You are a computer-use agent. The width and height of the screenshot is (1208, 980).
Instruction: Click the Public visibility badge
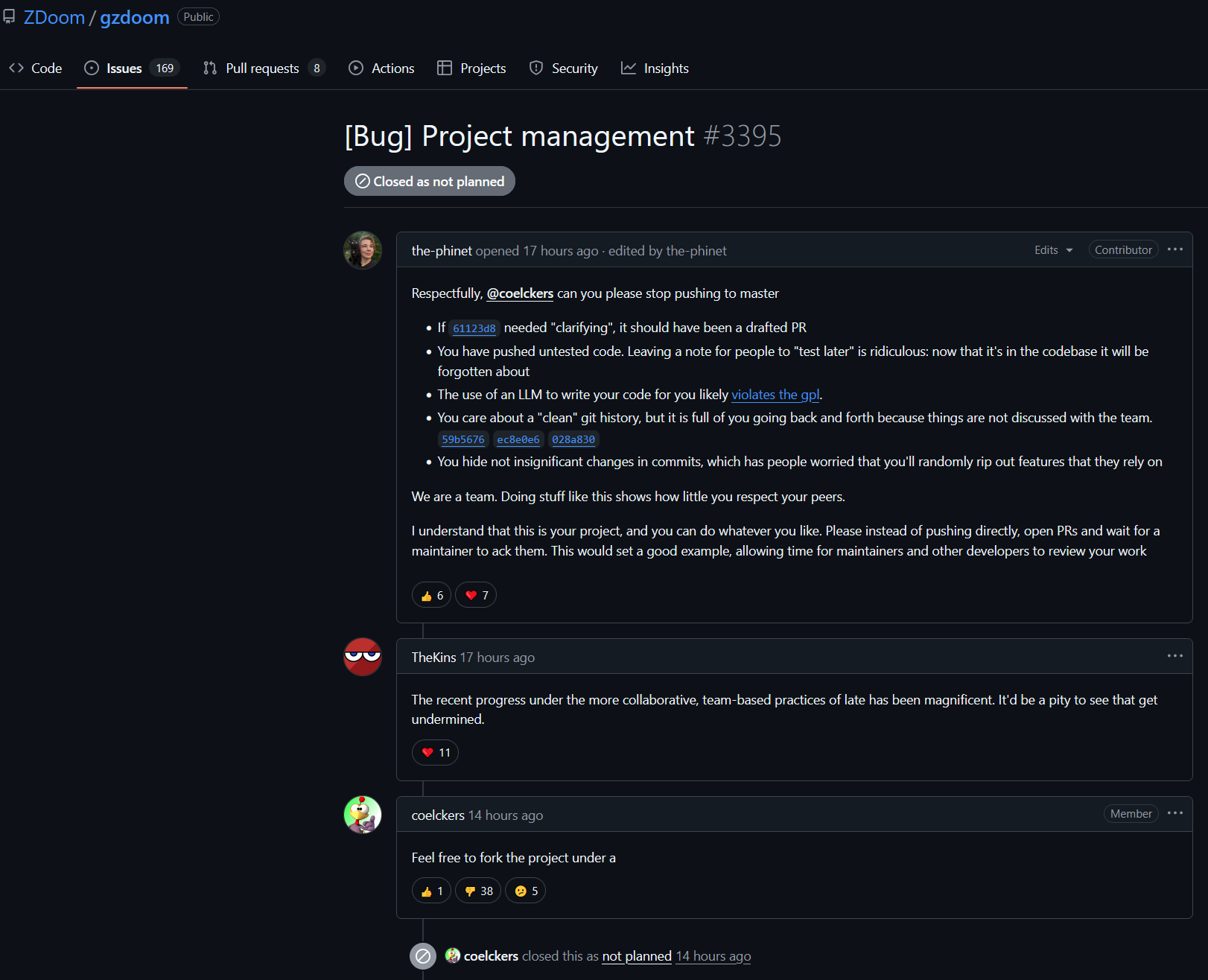(198, 17)
